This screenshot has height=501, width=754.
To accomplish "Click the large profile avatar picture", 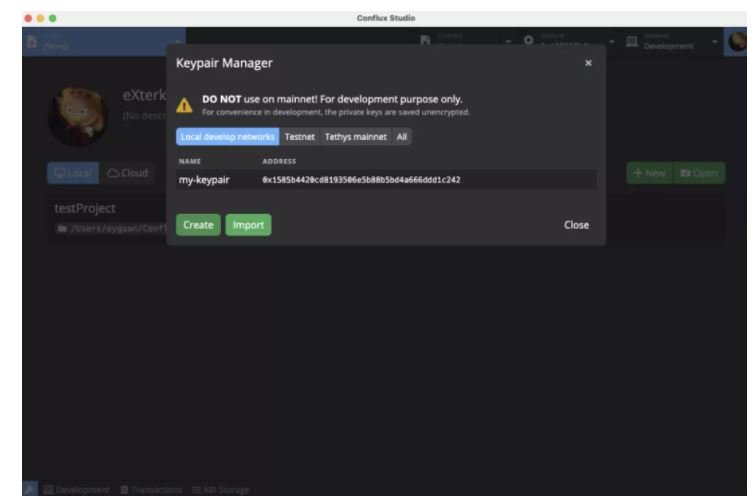I will tap(78, 116).
